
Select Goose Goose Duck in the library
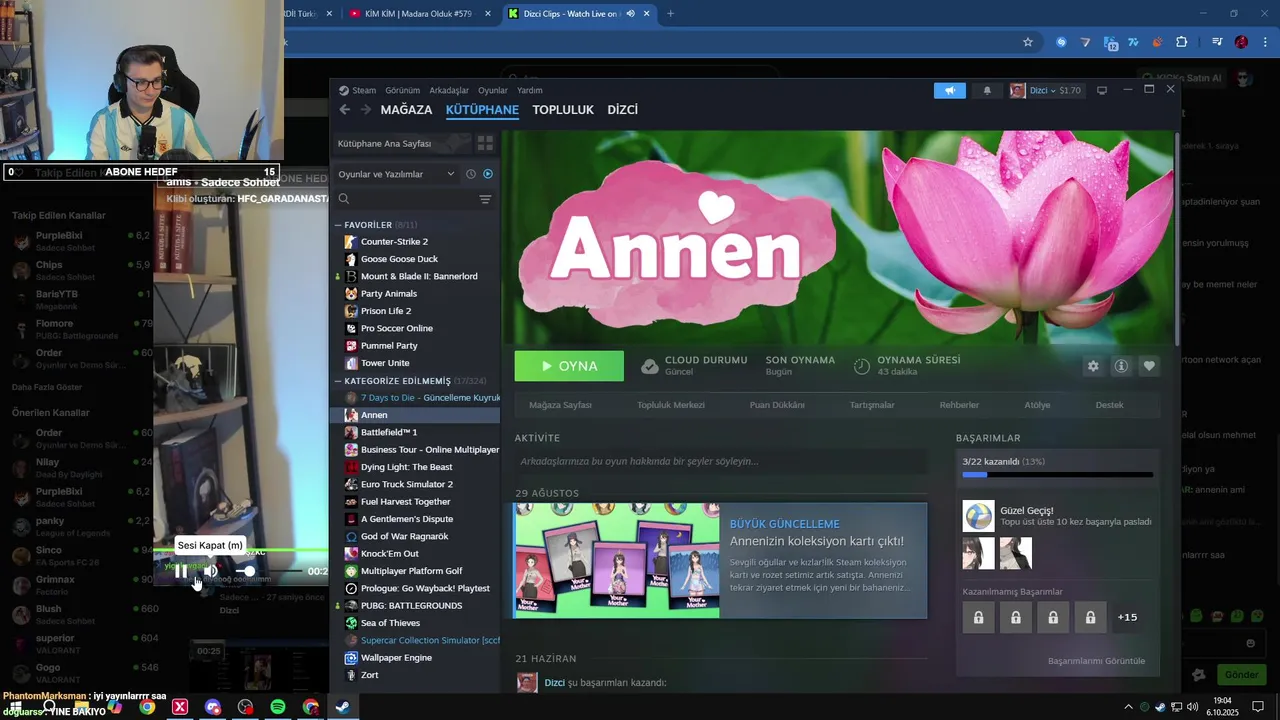coord(399,259)
